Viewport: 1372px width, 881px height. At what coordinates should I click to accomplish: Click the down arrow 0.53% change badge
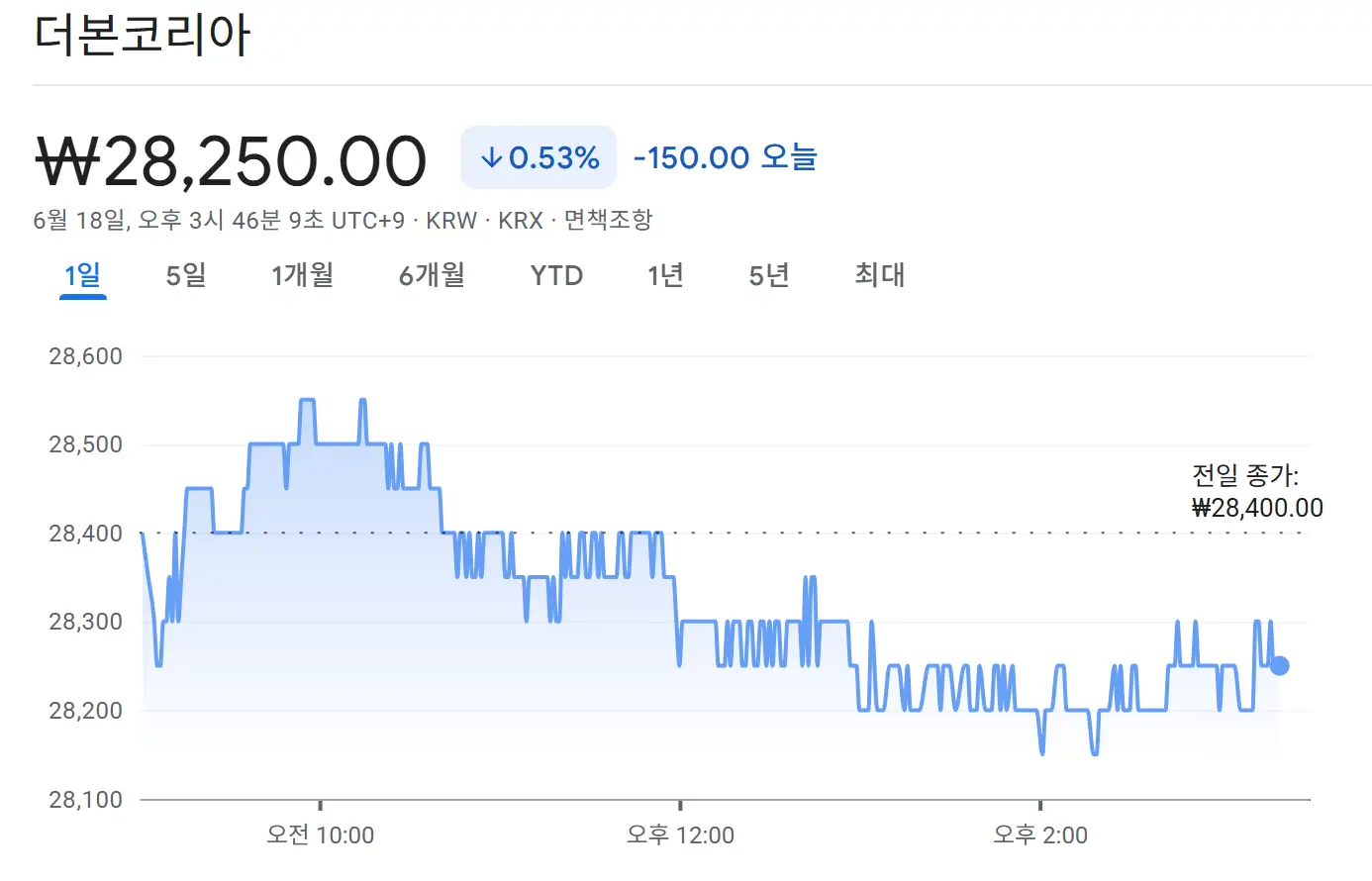[x=539, y=157]
